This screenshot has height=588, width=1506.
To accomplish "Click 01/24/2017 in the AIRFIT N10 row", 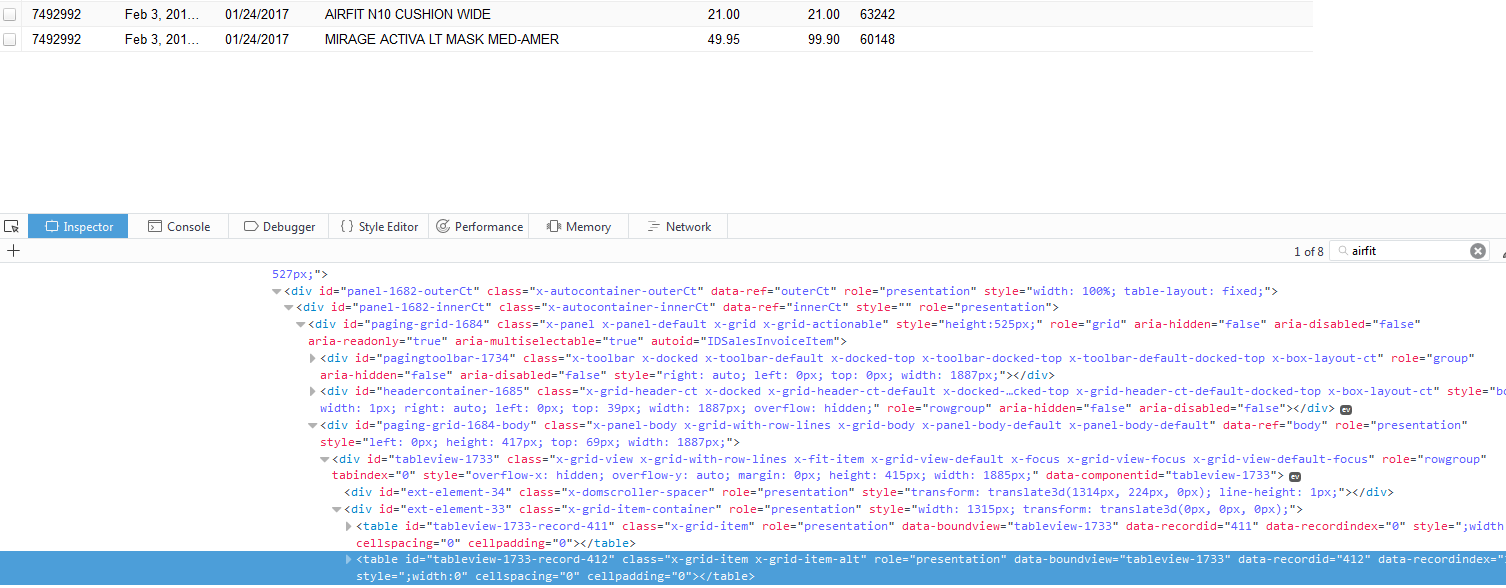I will click(257, 15).
